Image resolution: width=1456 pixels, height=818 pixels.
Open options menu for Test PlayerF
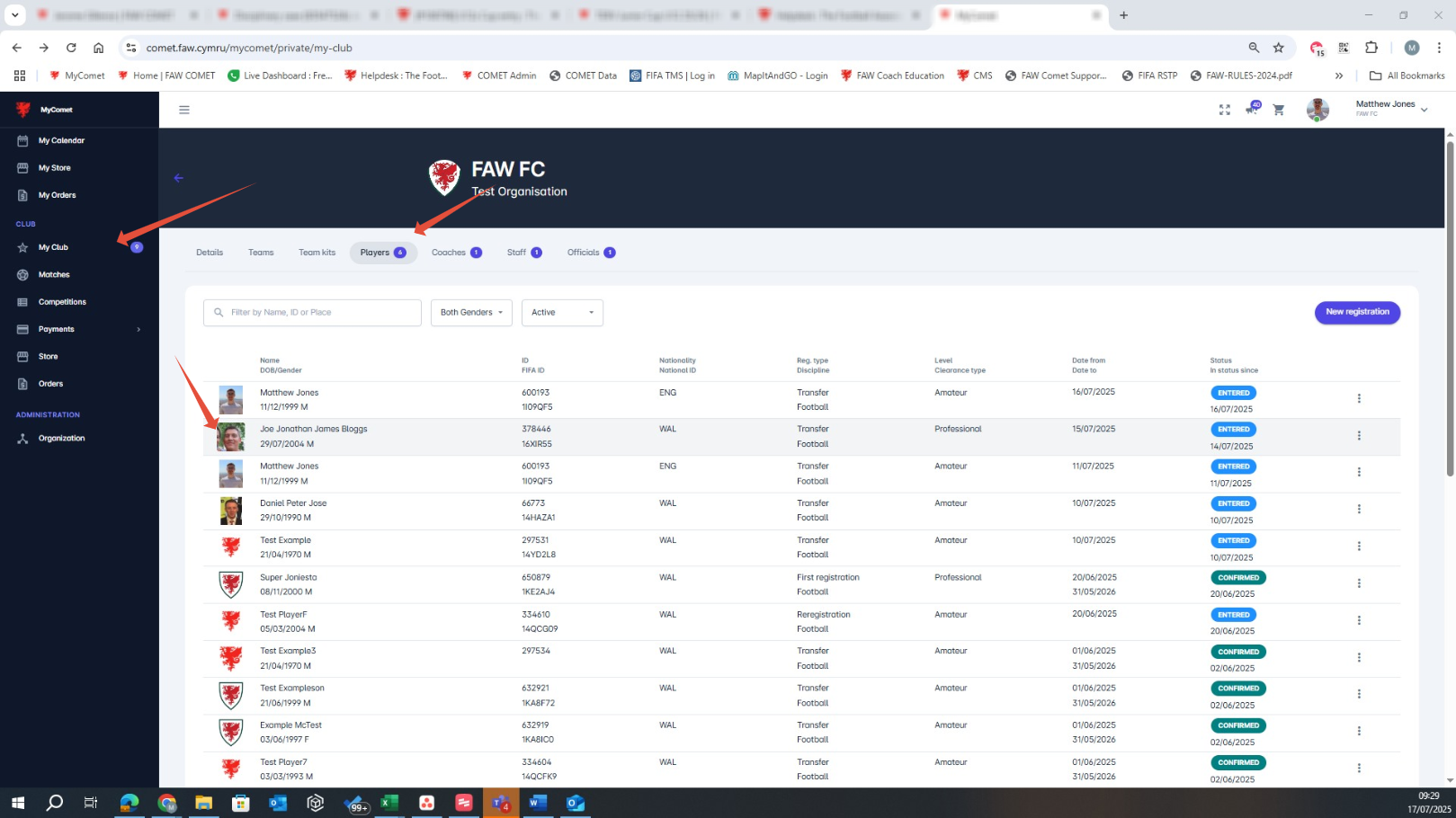[1359, 621]
